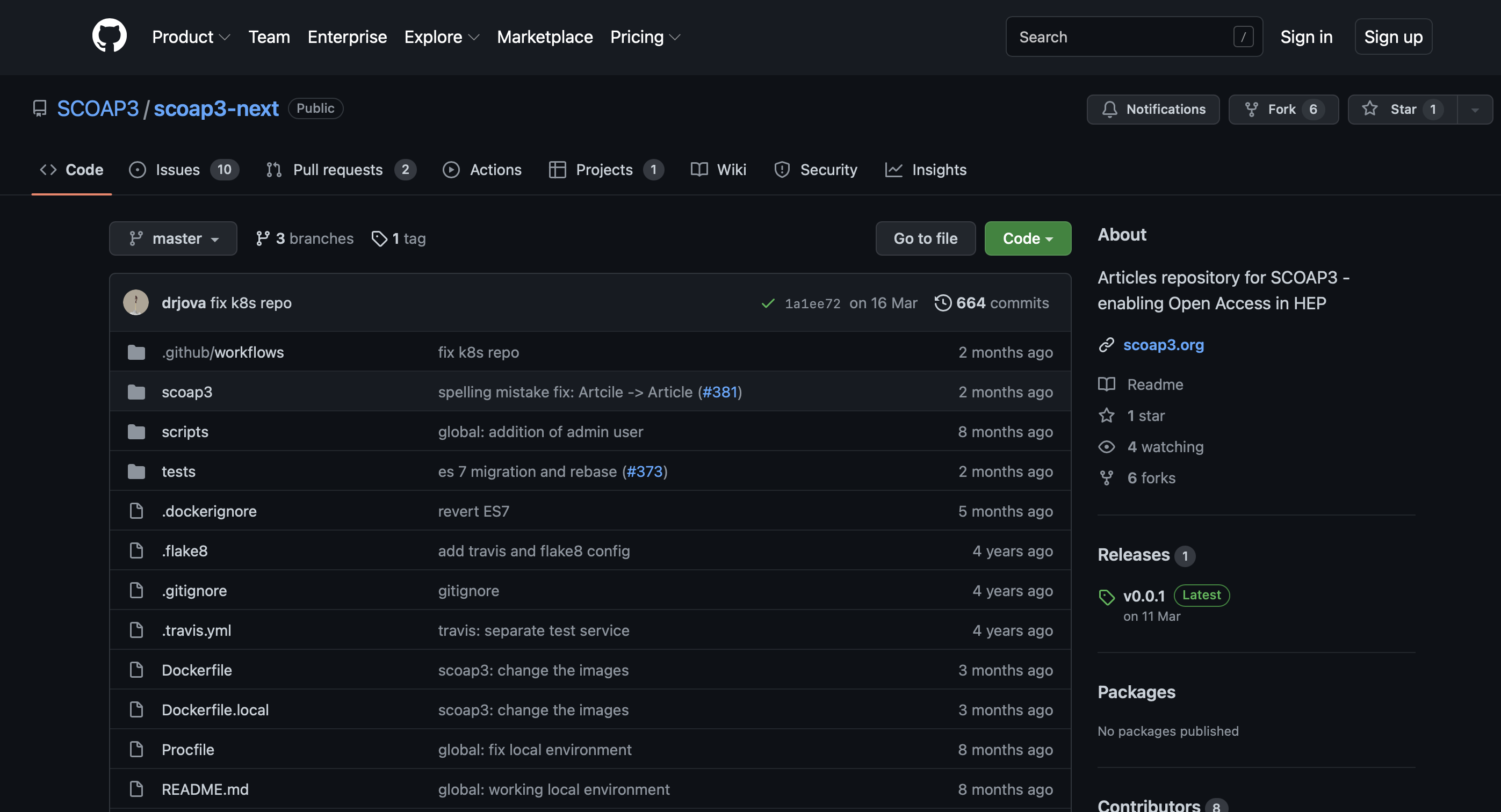Open the commit history clock icon
The height and width of the screenshot is (812, 1501).
point(943,303)
